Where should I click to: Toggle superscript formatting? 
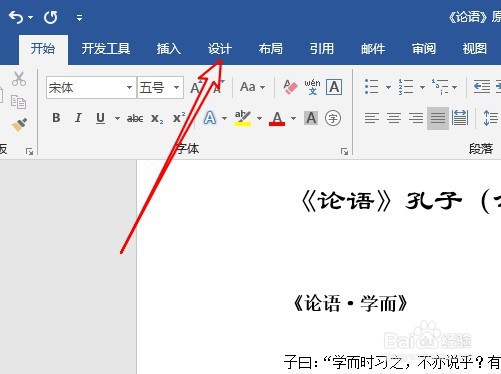179,118
